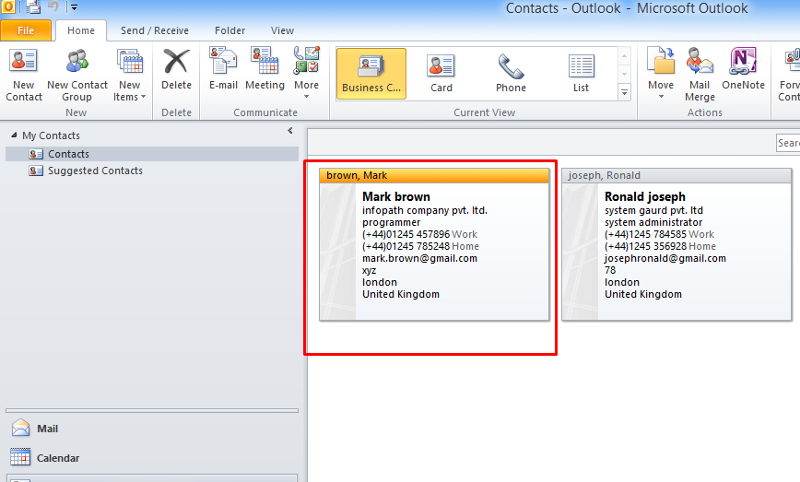This screenshot has height=482, width=800.
Task: Click 'infopath company pvt. ltd.' text
Action: point(425,210)
